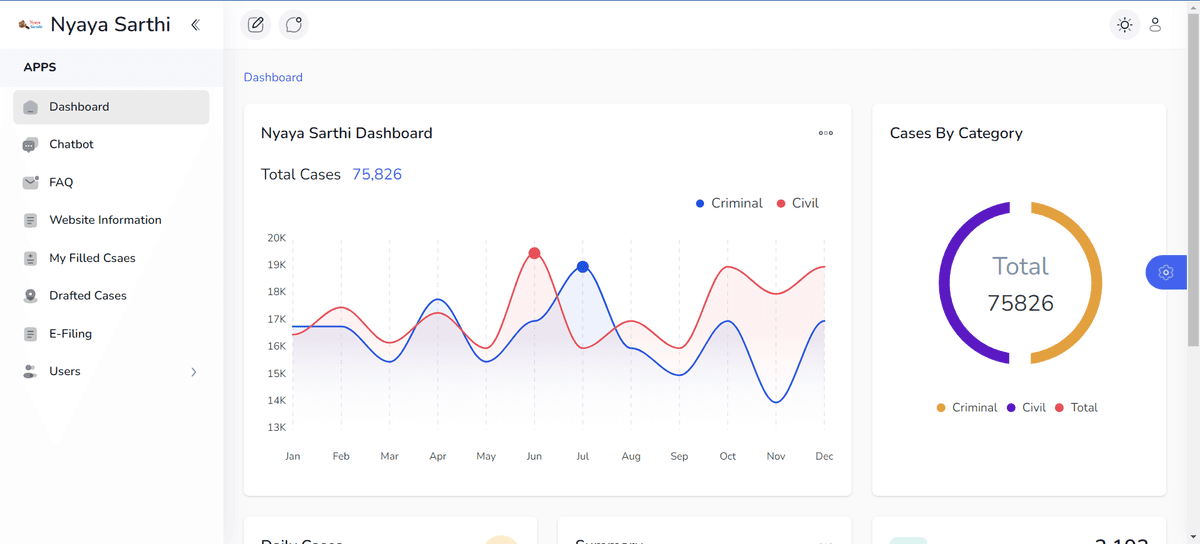
Task: Open Website Information menu item
Action: (111, 220)
